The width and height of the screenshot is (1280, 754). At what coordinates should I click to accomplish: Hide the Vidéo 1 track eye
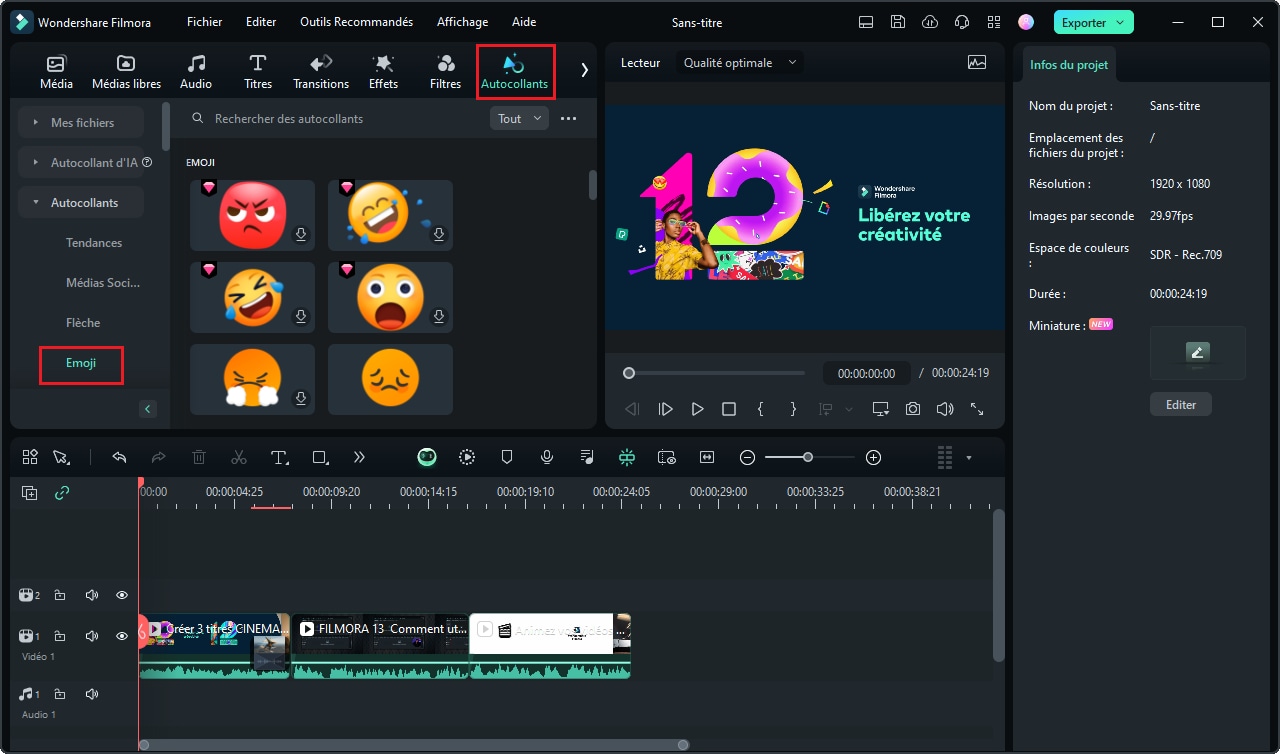click(122, 636)
